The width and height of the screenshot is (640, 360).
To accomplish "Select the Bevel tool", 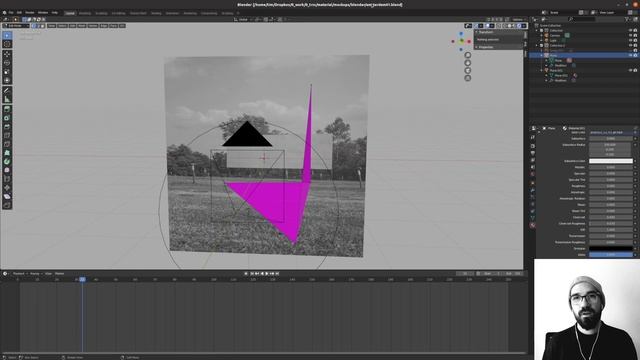I will 7,127.
